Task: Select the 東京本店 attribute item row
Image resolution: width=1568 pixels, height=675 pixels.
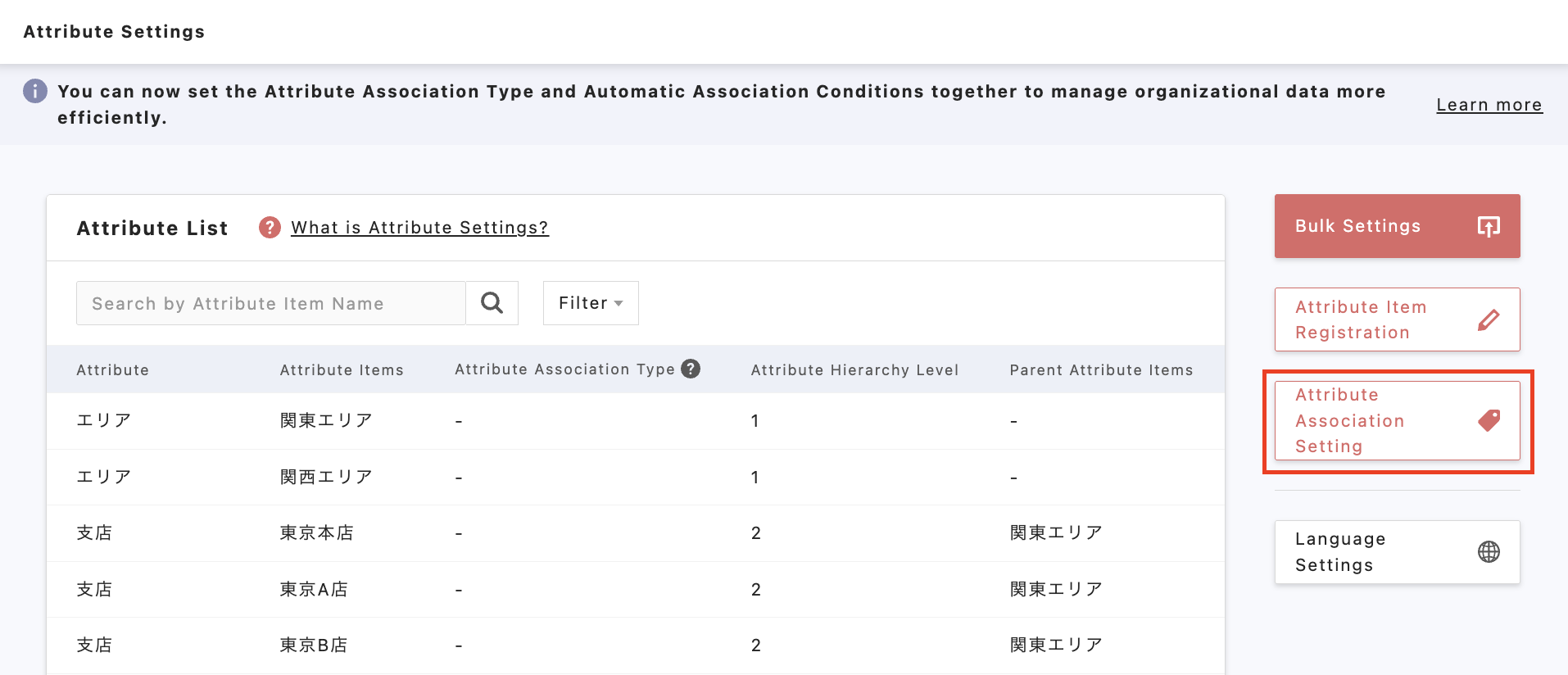Action: click(x=316, y=533)
